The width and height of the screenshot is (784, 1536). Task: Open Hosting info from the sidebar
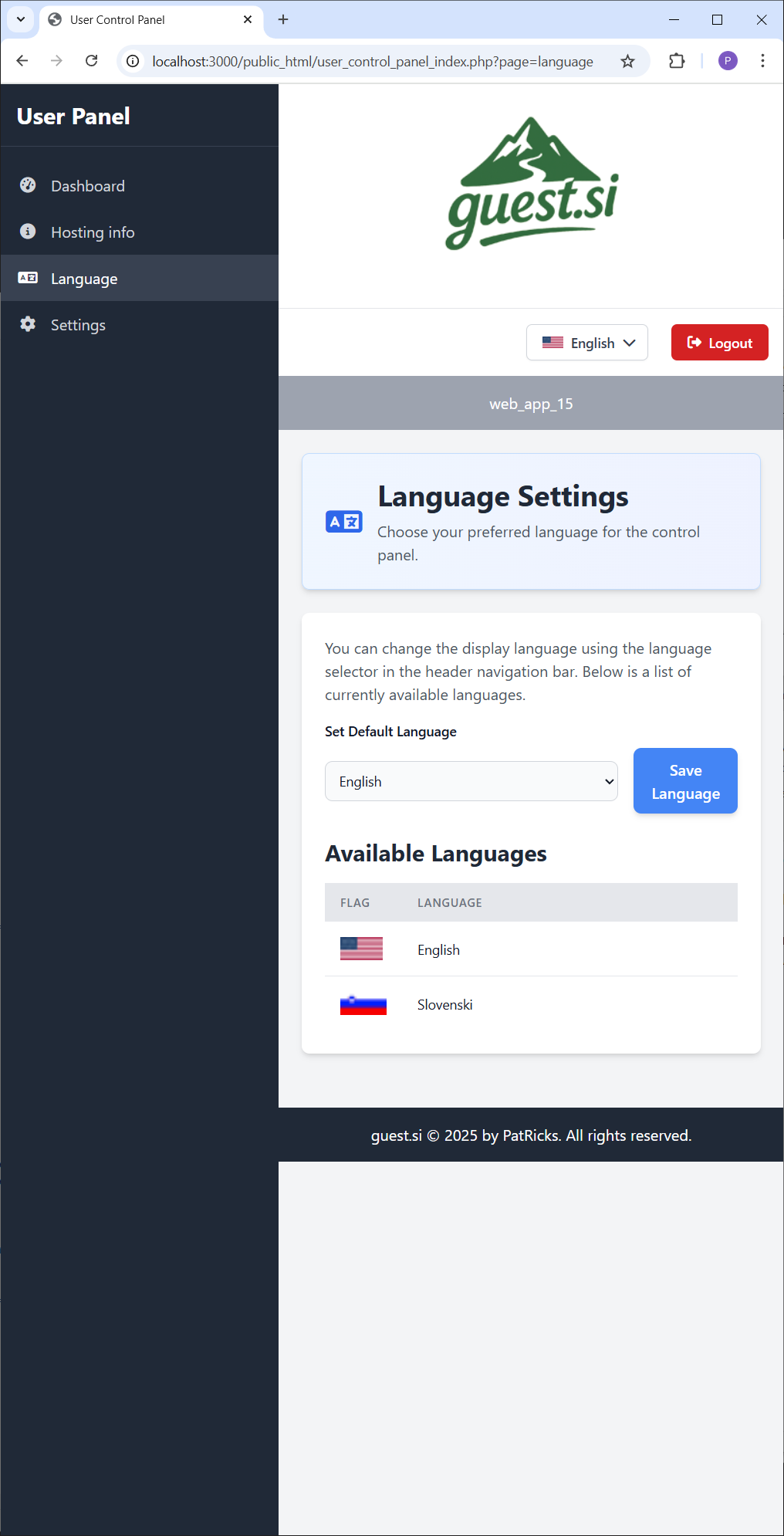pos(93,232)
